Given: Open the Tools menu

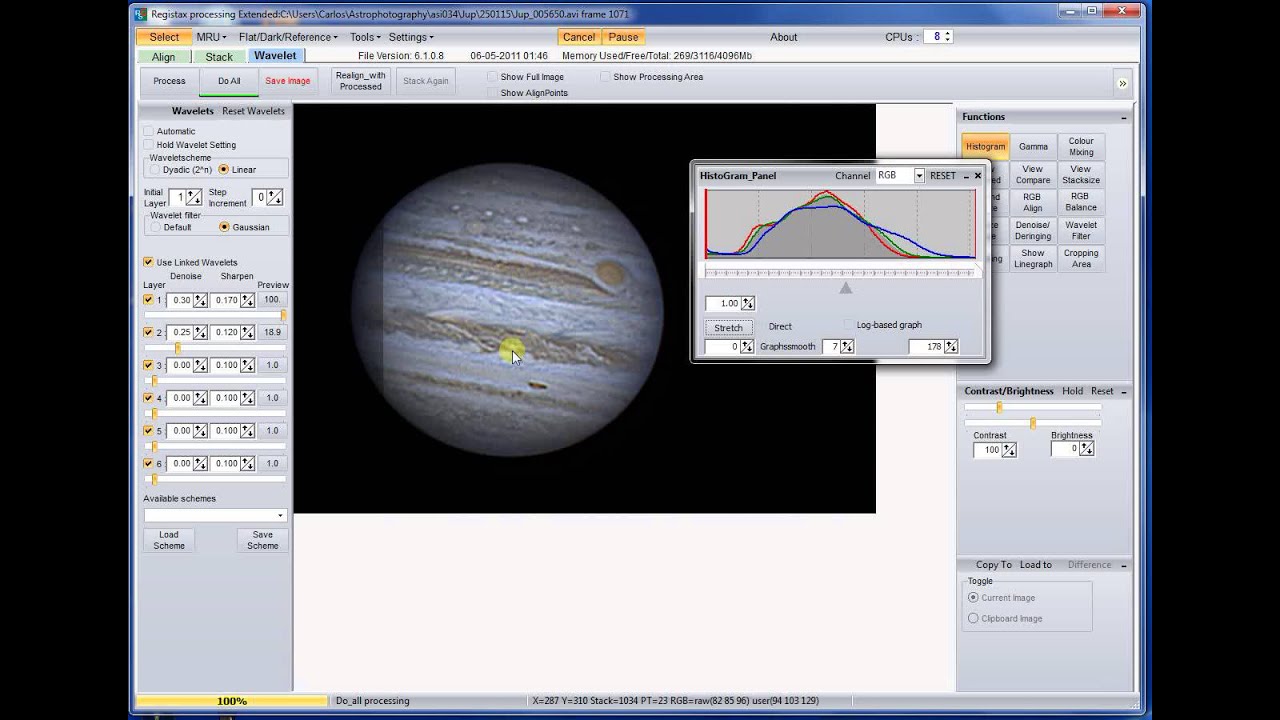Looking at the screenshot, I should (x=365, y=37).
